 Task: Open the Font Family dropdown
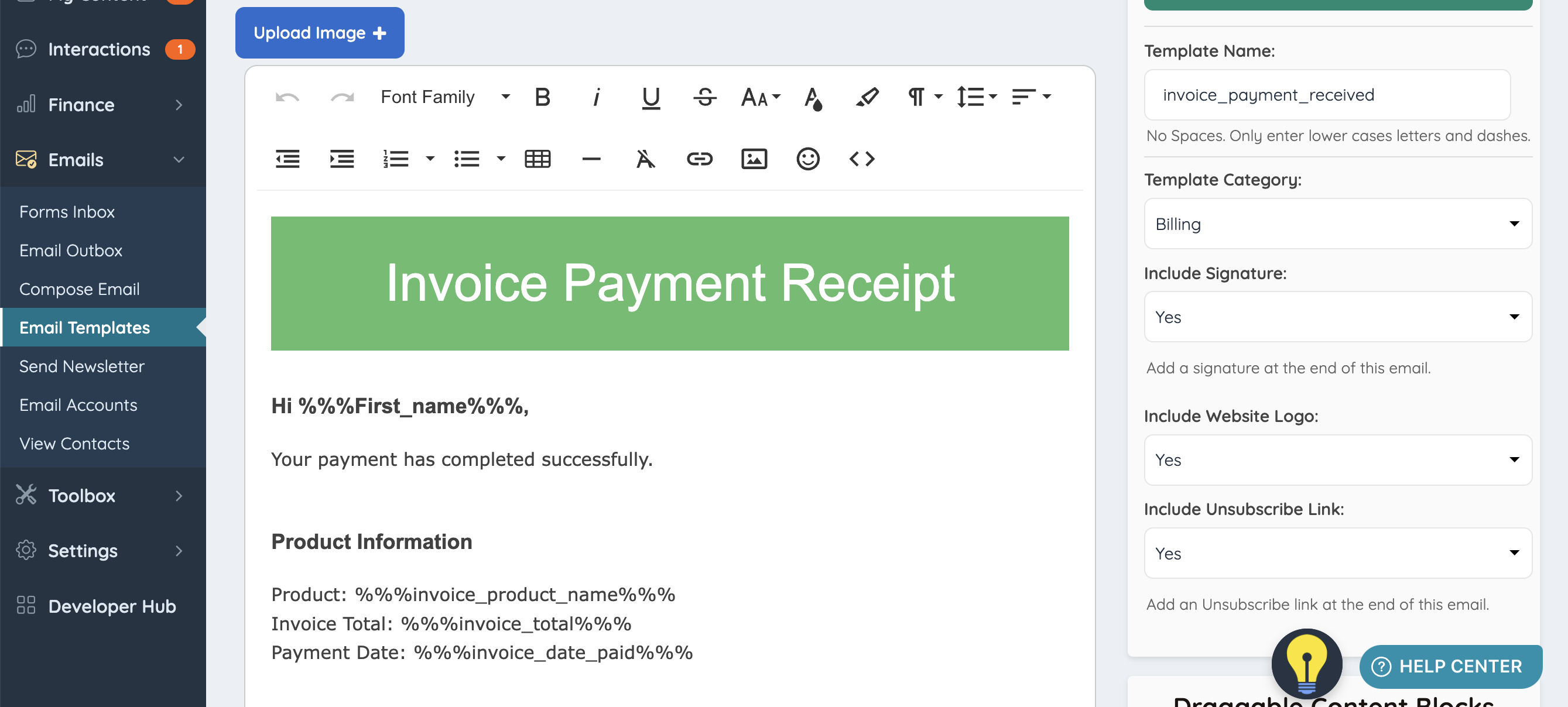point(445,97)
